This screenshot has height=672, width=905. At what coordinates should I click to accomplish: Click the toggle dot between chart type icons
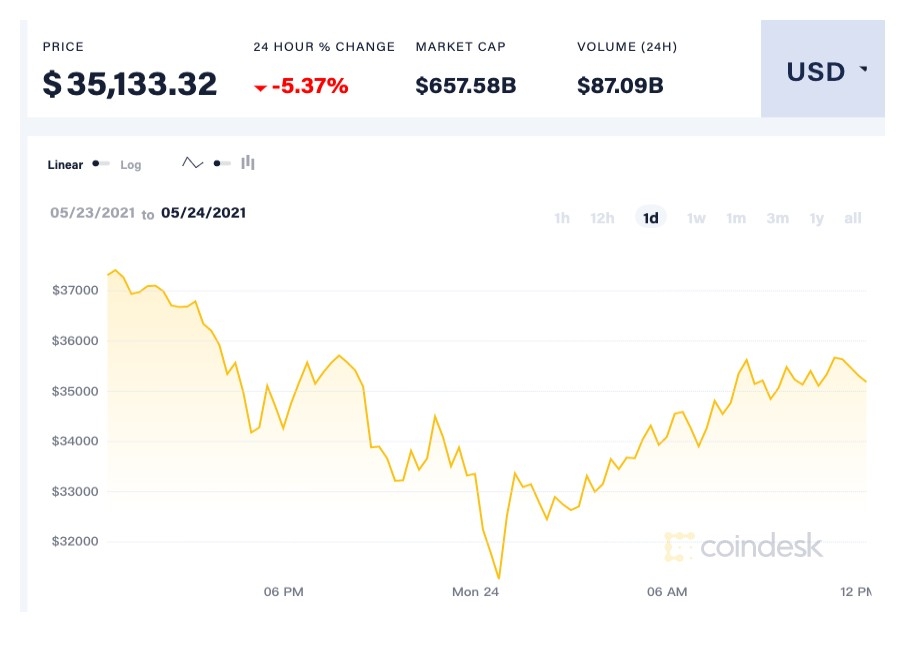tap(219, 163)
